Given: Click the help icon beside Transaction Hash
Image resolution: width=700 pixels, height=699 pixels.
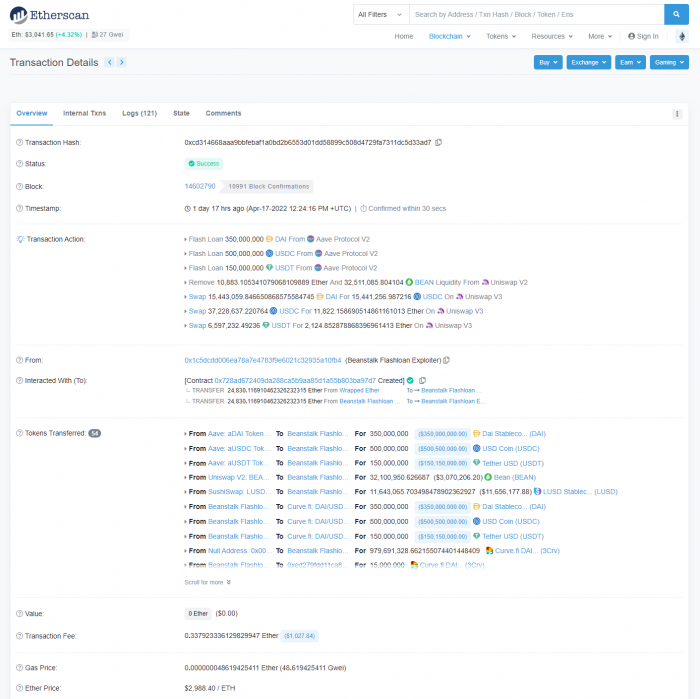Looking at the screenshot, I should point(19,143).
